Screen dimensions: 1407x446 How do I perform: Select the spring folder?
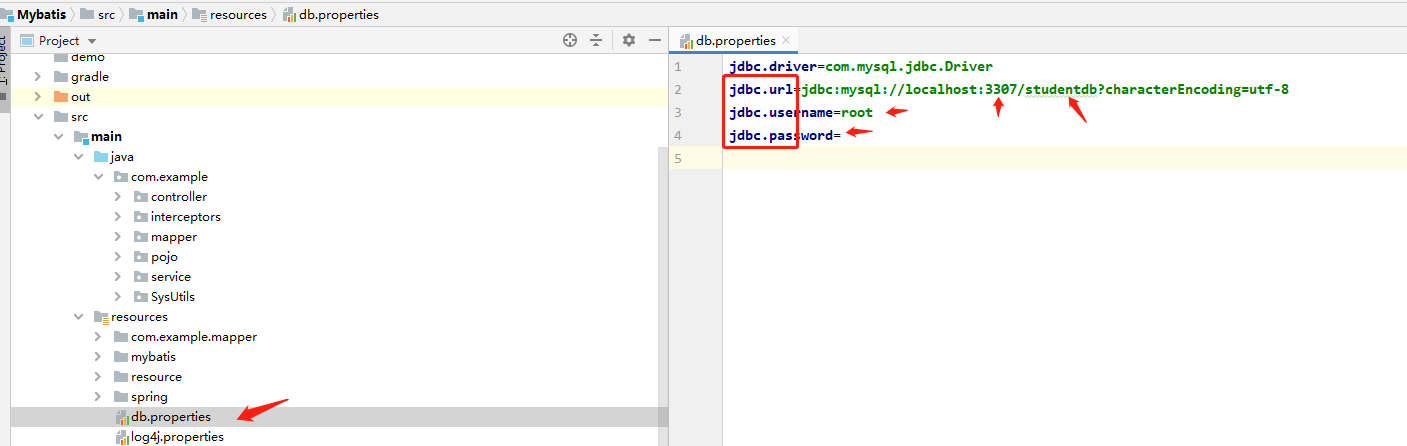149,397
